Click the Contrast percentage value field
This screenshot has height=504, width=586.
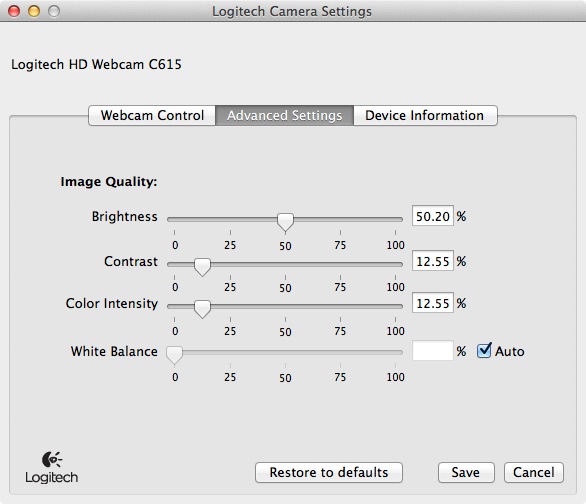pos(433,261)
